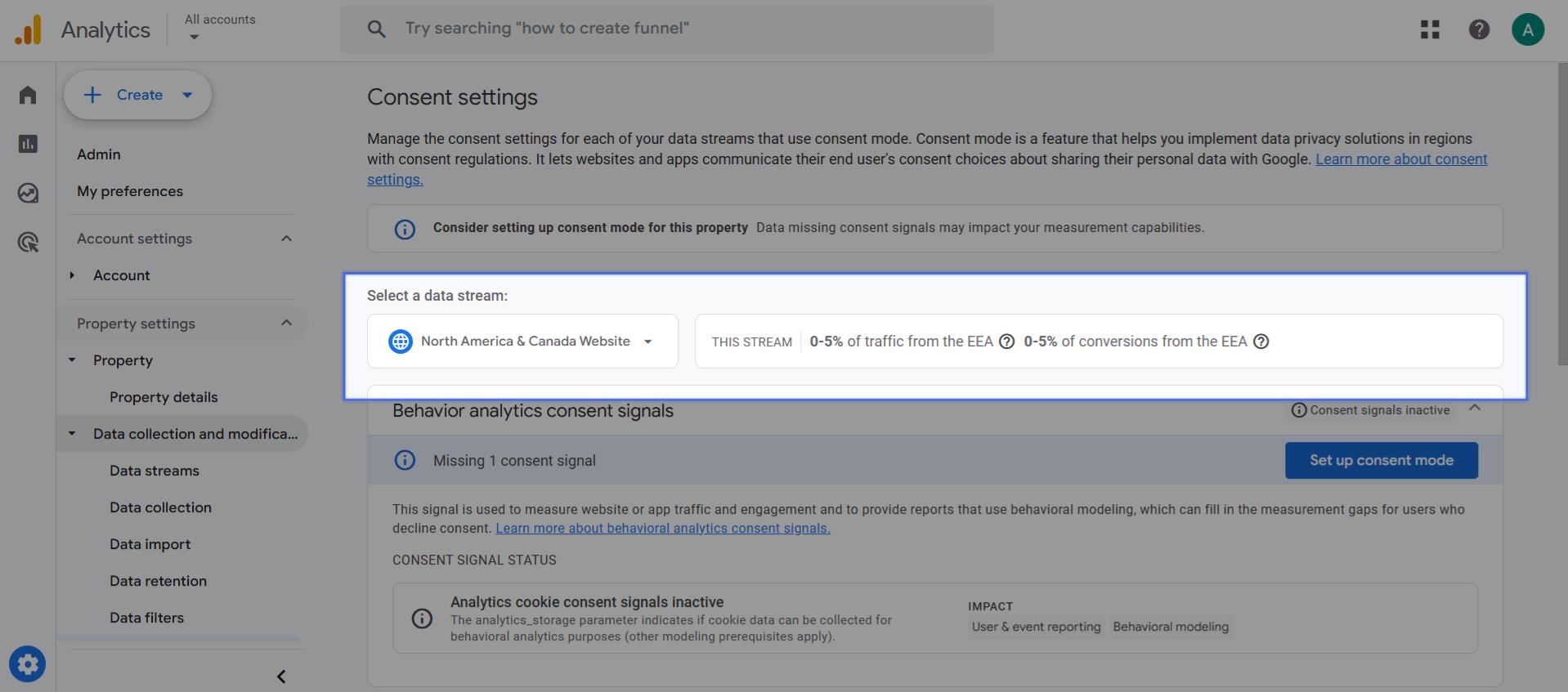Click help icon next to conversions from the EEA

click(x=1261, y=342)
